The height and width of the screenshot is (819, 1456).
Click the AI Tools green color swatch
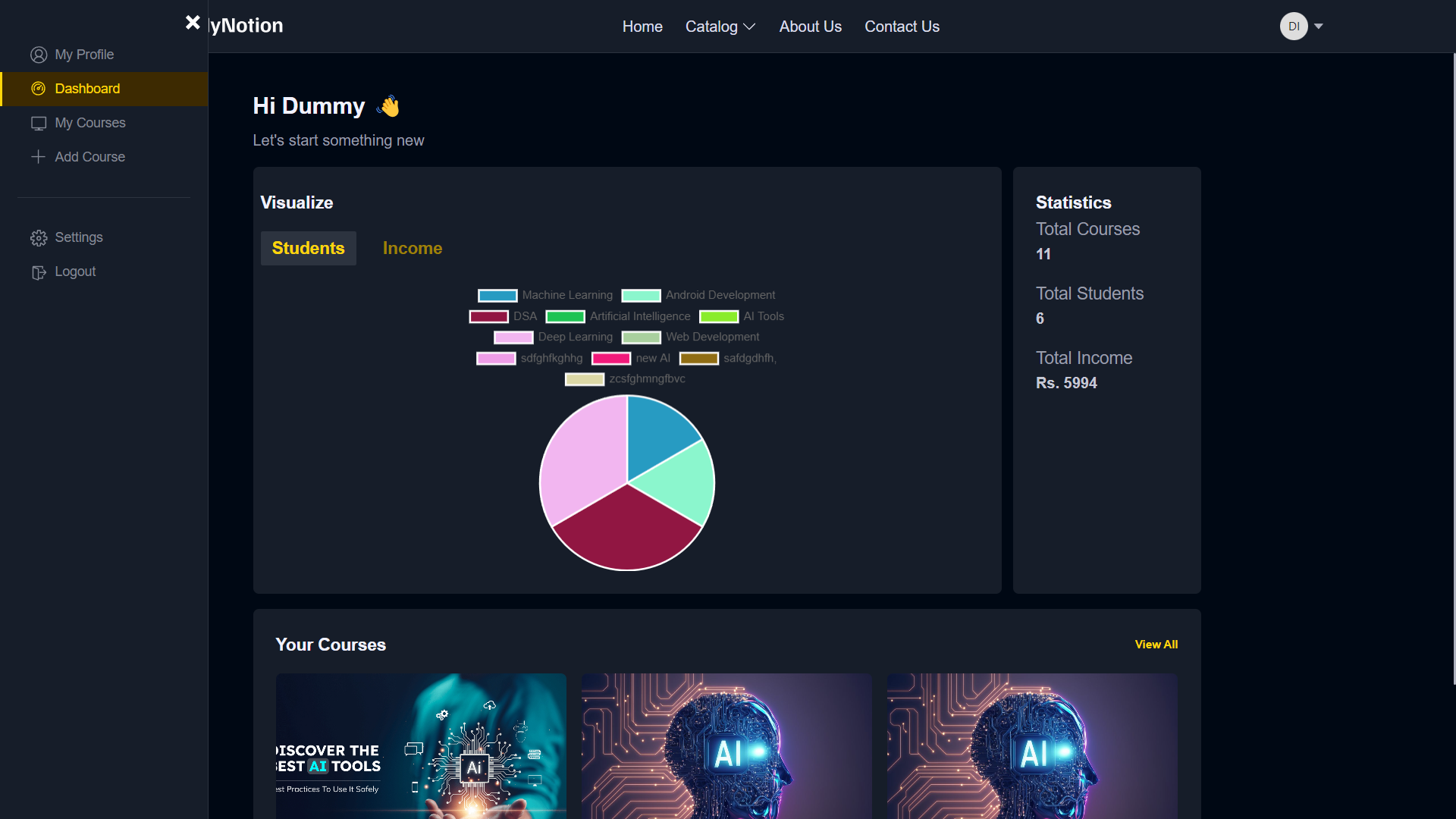pyautogui.click(x=719, y=316)
